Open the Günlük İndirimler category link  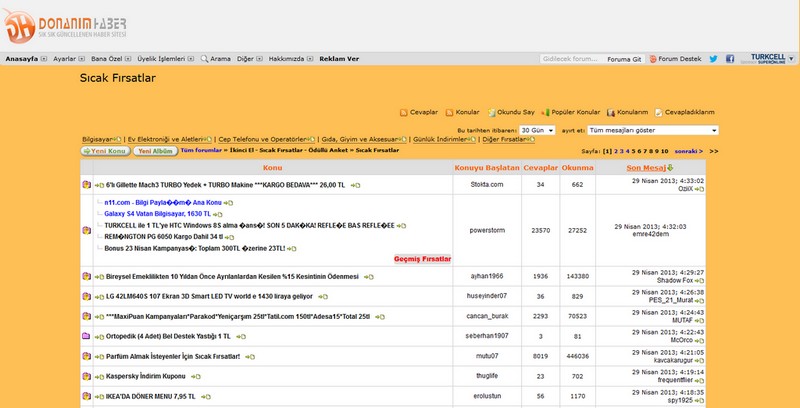440,139
